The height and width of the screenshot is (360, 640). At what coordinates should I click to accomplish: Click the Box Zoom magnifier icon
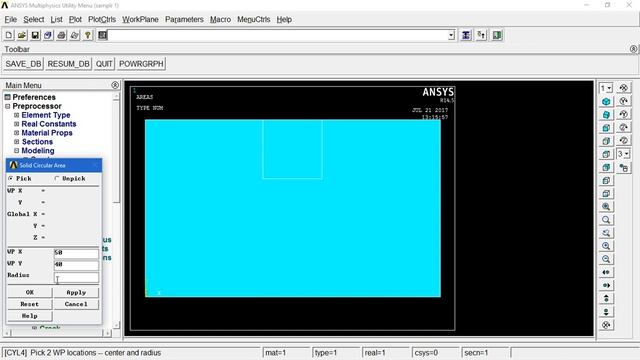606,220
